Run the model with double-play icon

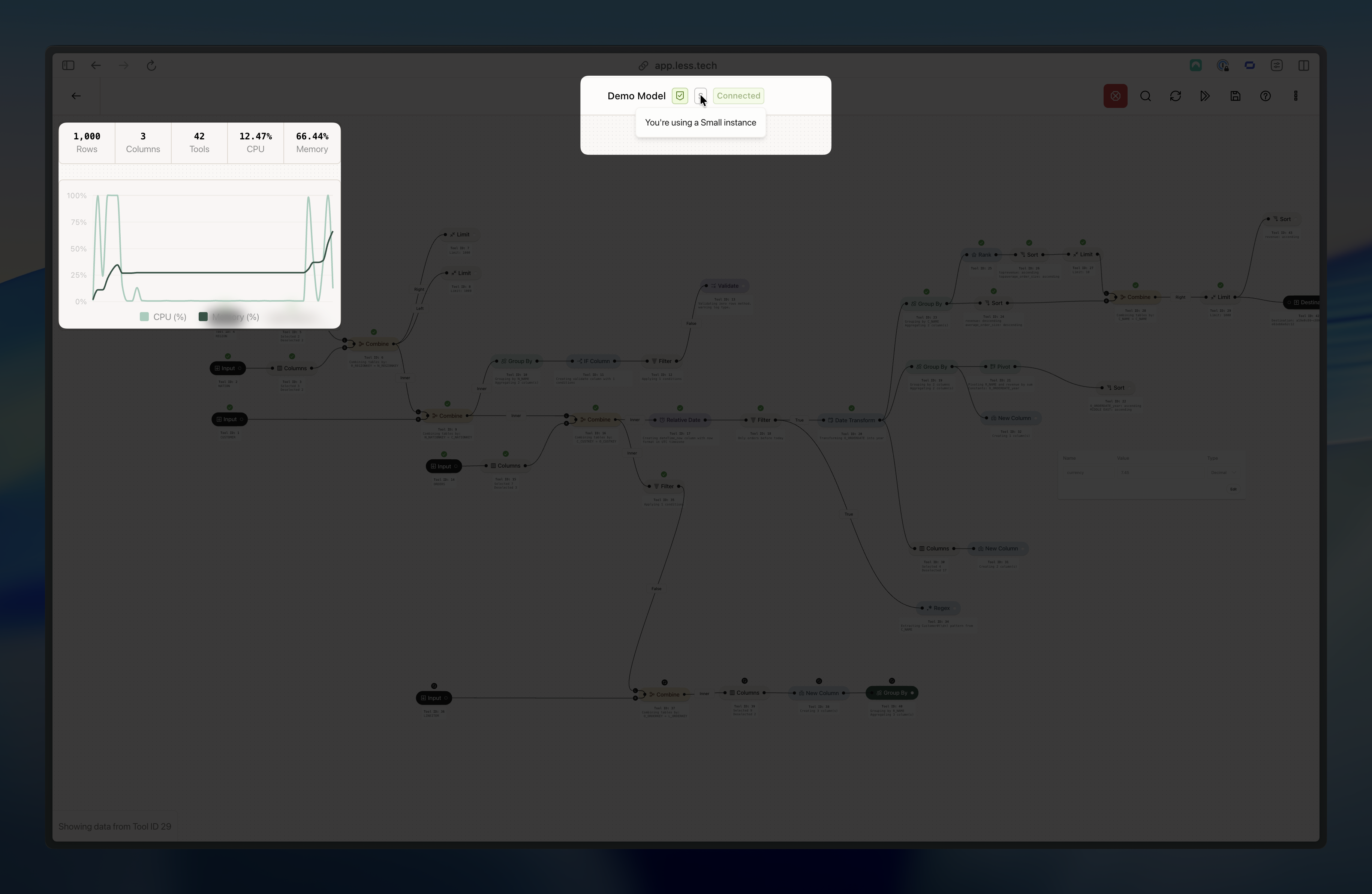pyautogui.click(x=1205, y=96)
